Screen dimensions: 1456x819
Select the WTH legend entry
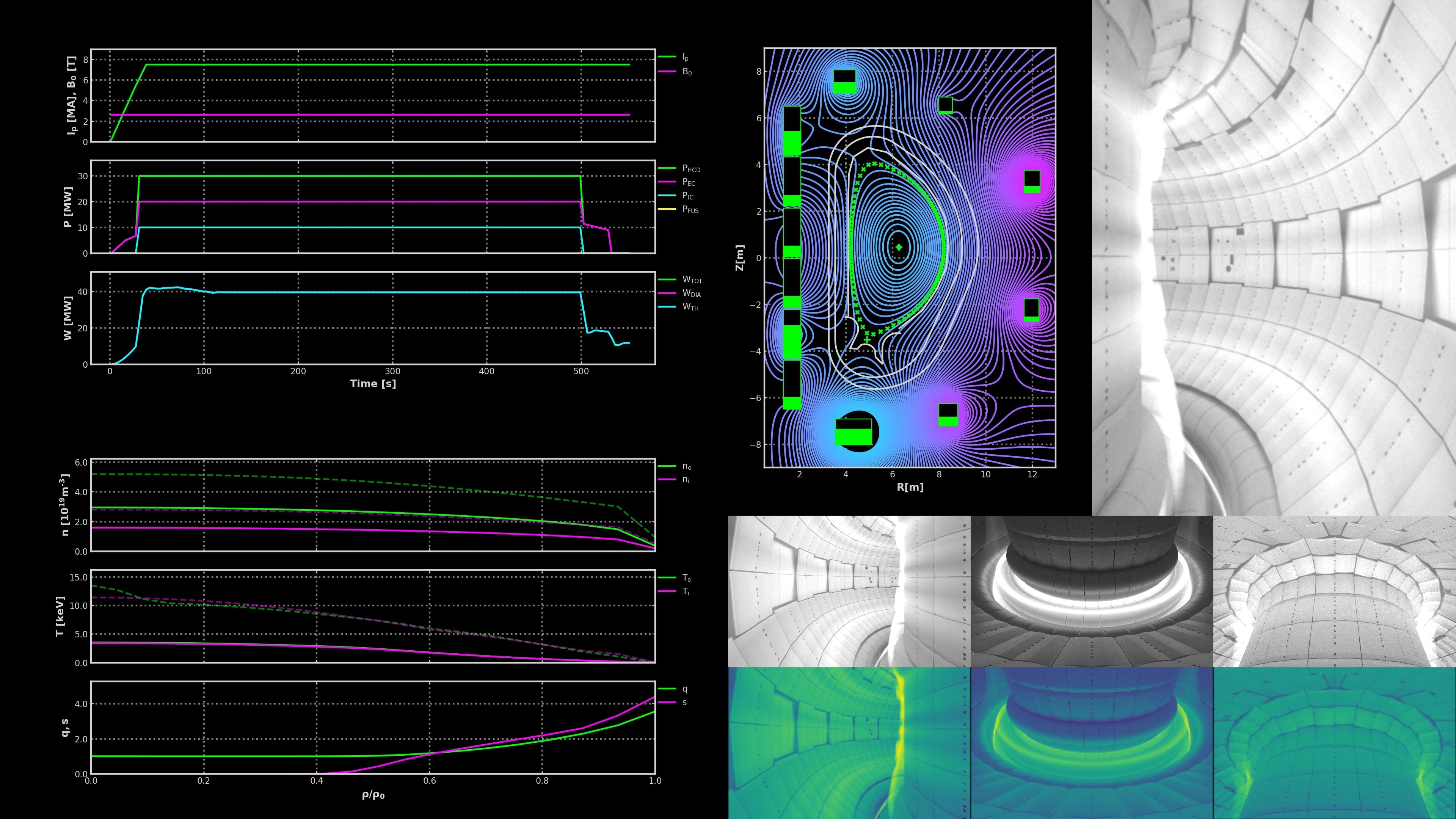(690, 307)
